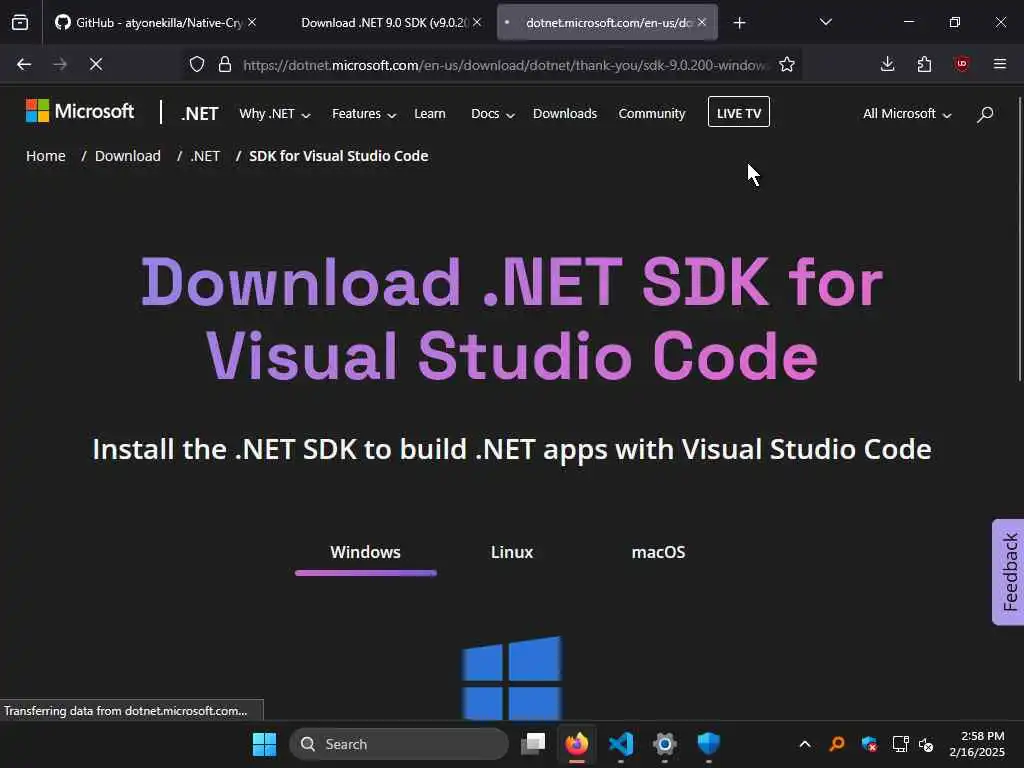This screenshot has width=1024, height=768.
Task: Stop loading the current page
Action: 95,64
